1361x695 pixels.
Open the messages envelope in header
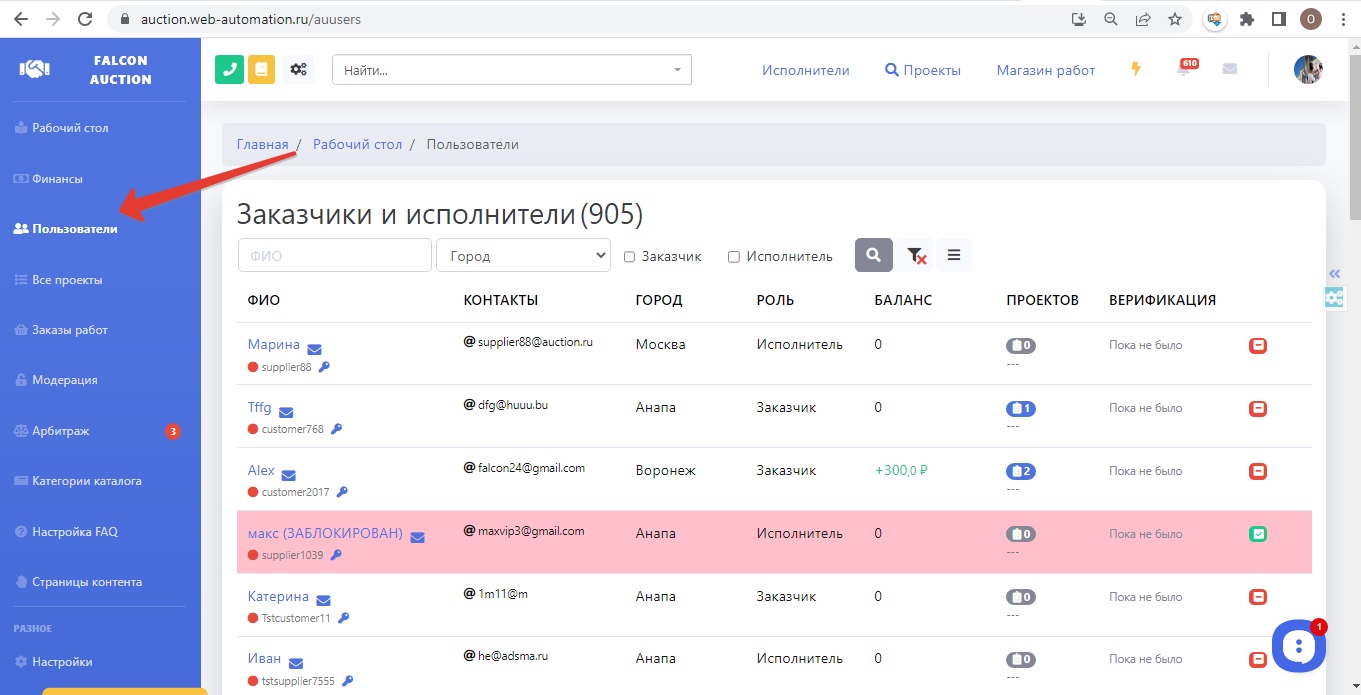(1230, 69)
